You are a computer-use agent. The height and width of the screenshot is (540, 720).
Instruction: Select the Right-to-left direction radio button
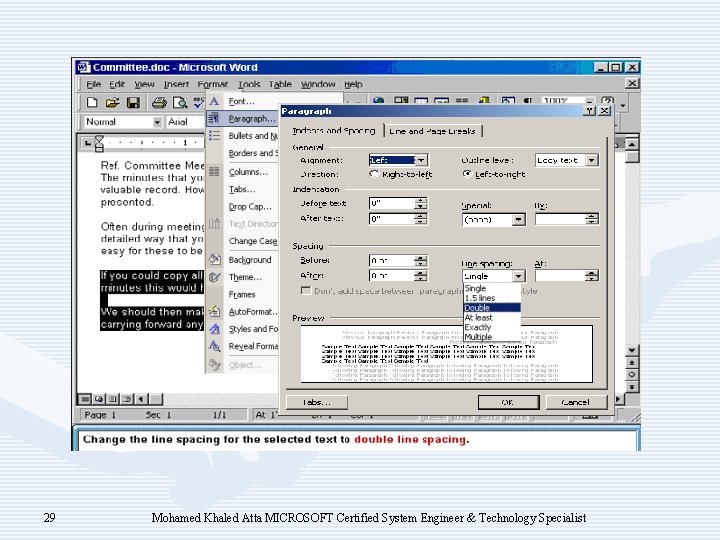click(374, 174)
